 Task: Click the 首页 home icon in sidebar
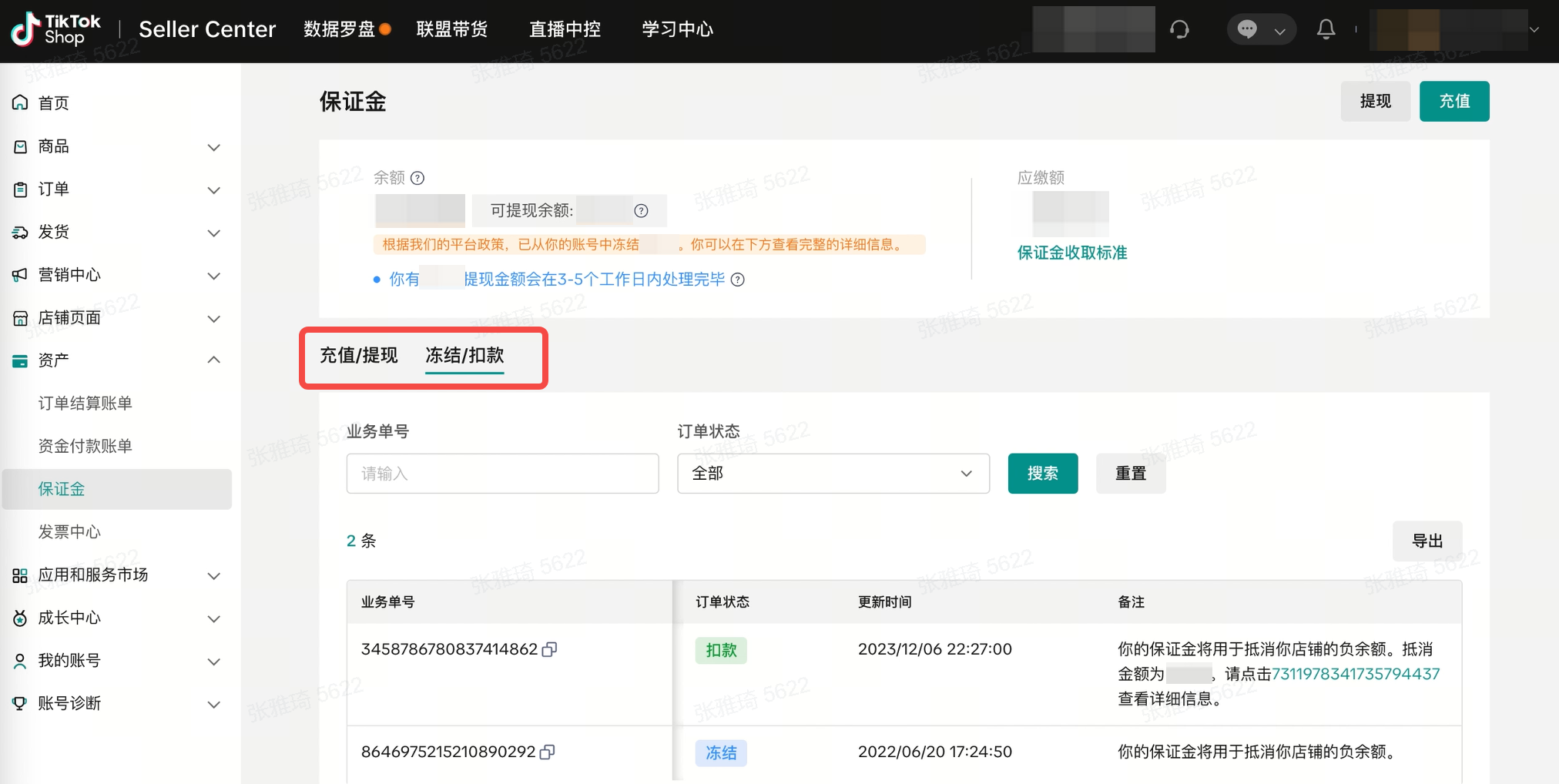click(x=21, y=102)
